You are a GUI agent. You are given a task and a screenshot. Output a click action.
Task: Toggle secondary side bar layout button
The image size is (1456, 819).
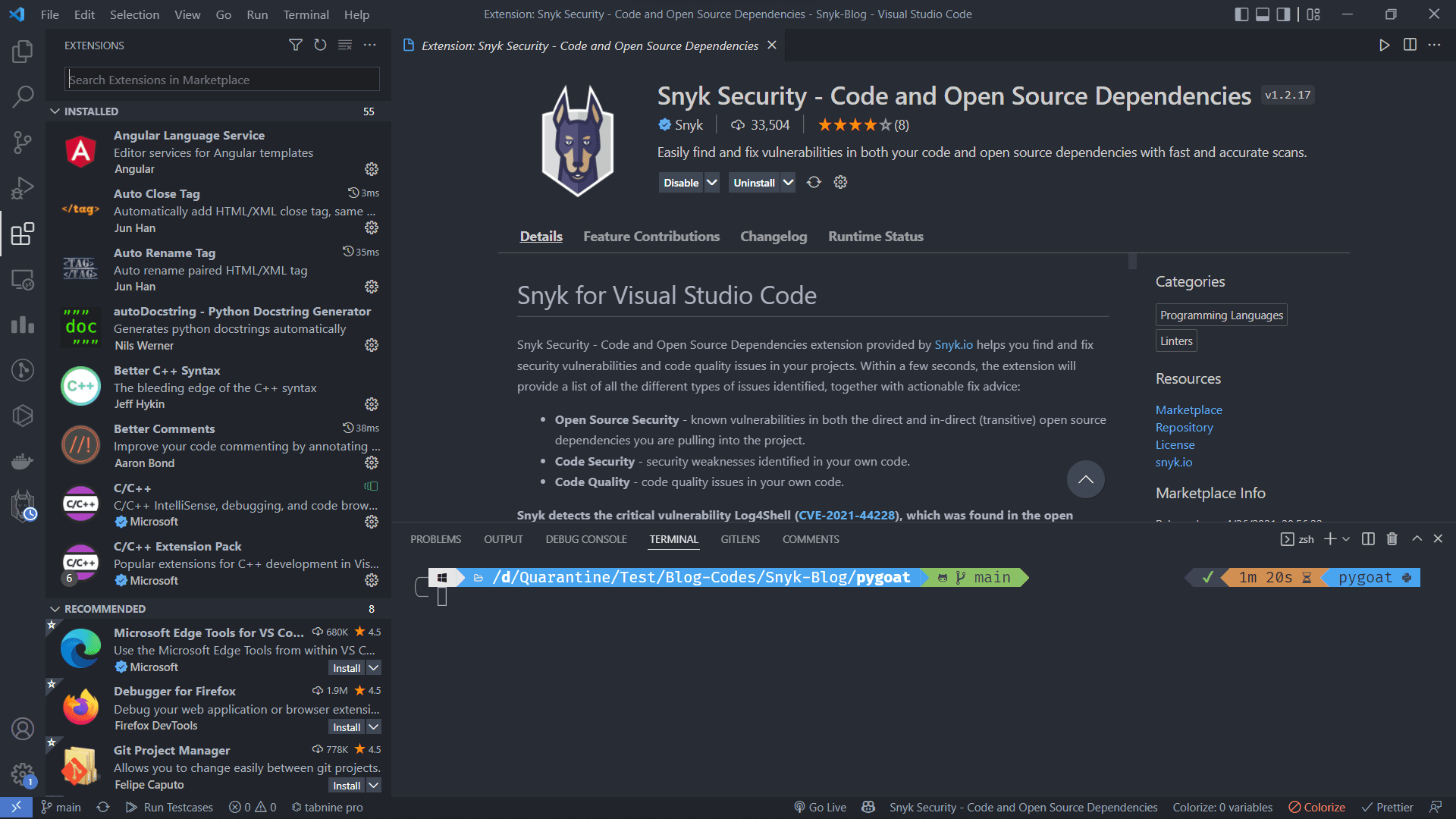tap(1283, 14)
